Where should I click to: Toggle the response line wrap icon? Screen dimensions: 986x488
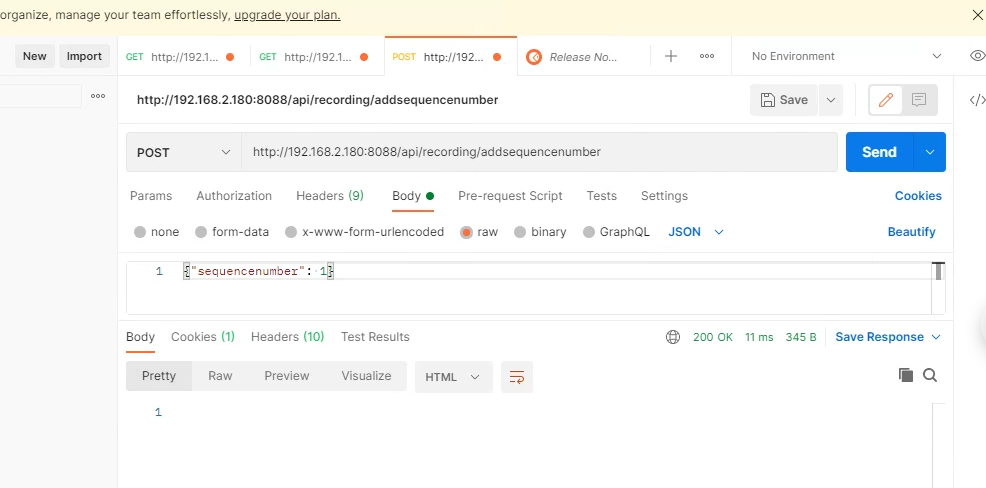click(x=517, y=376)
